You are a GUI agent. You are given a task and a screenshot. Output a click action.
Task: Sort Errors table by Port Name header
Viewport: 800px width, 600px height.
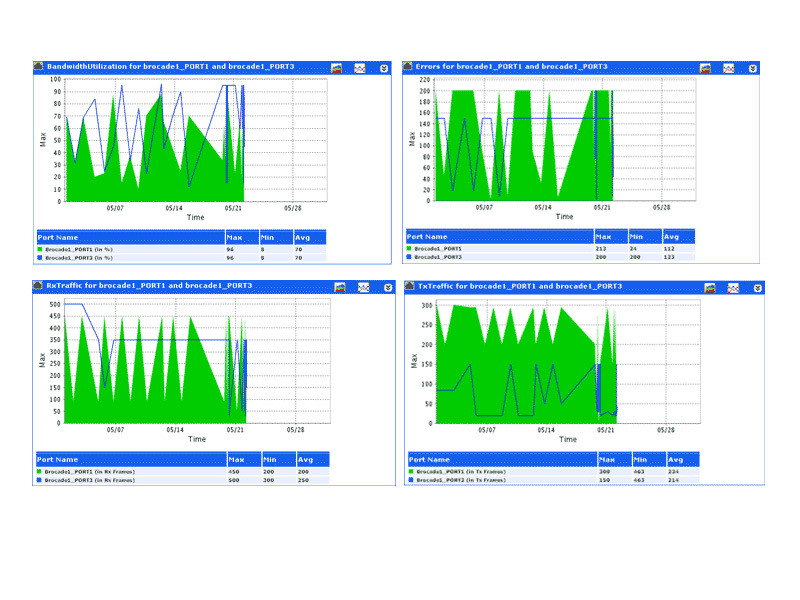tap(500, 236)
